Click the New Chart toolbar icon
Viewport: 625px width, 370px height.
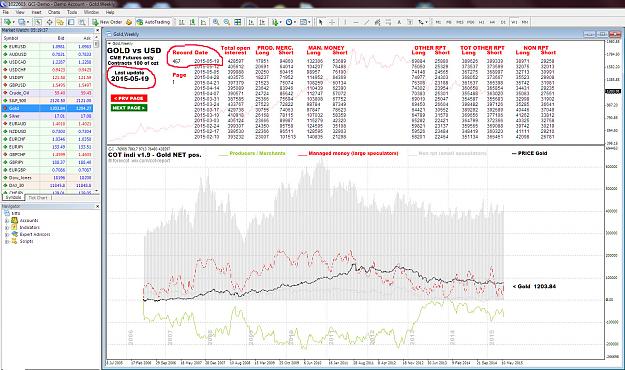click(x=8, y=22)
